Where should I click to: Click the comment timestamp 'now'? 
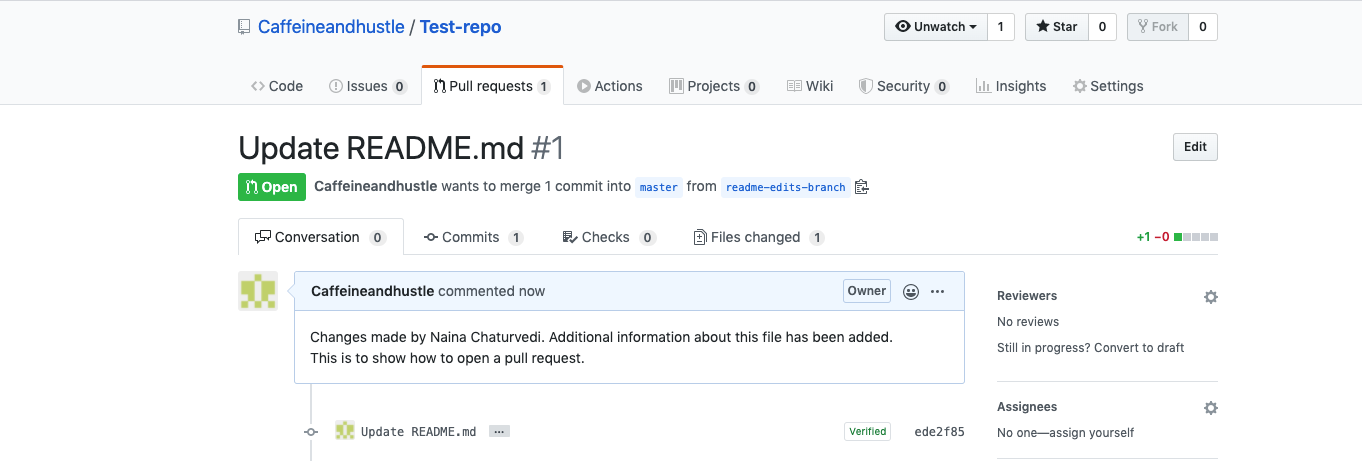532,291
